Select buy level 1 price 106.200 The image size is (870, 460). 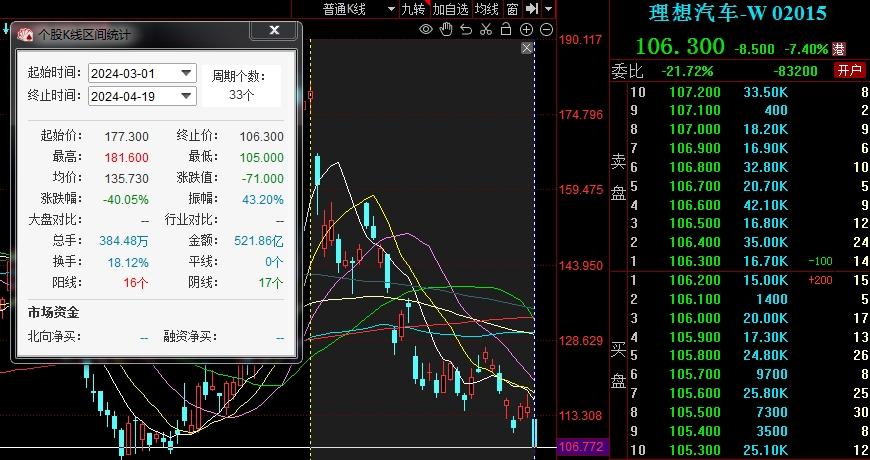click(x=695, y=280)
